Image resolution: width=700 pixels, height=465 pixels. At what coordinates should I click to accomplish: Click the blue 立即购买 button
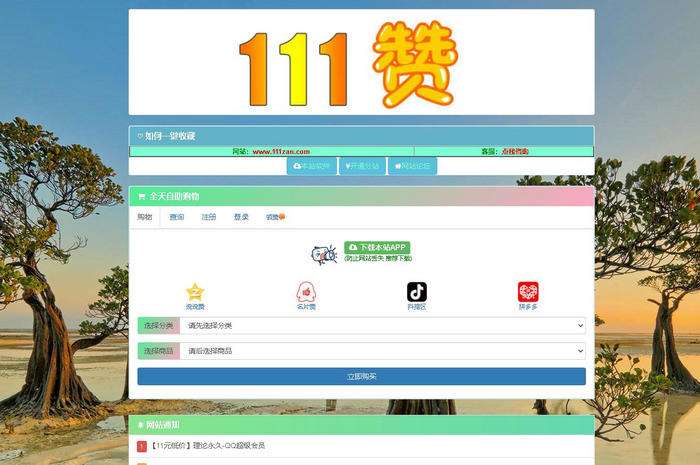[x=361, y=376]
